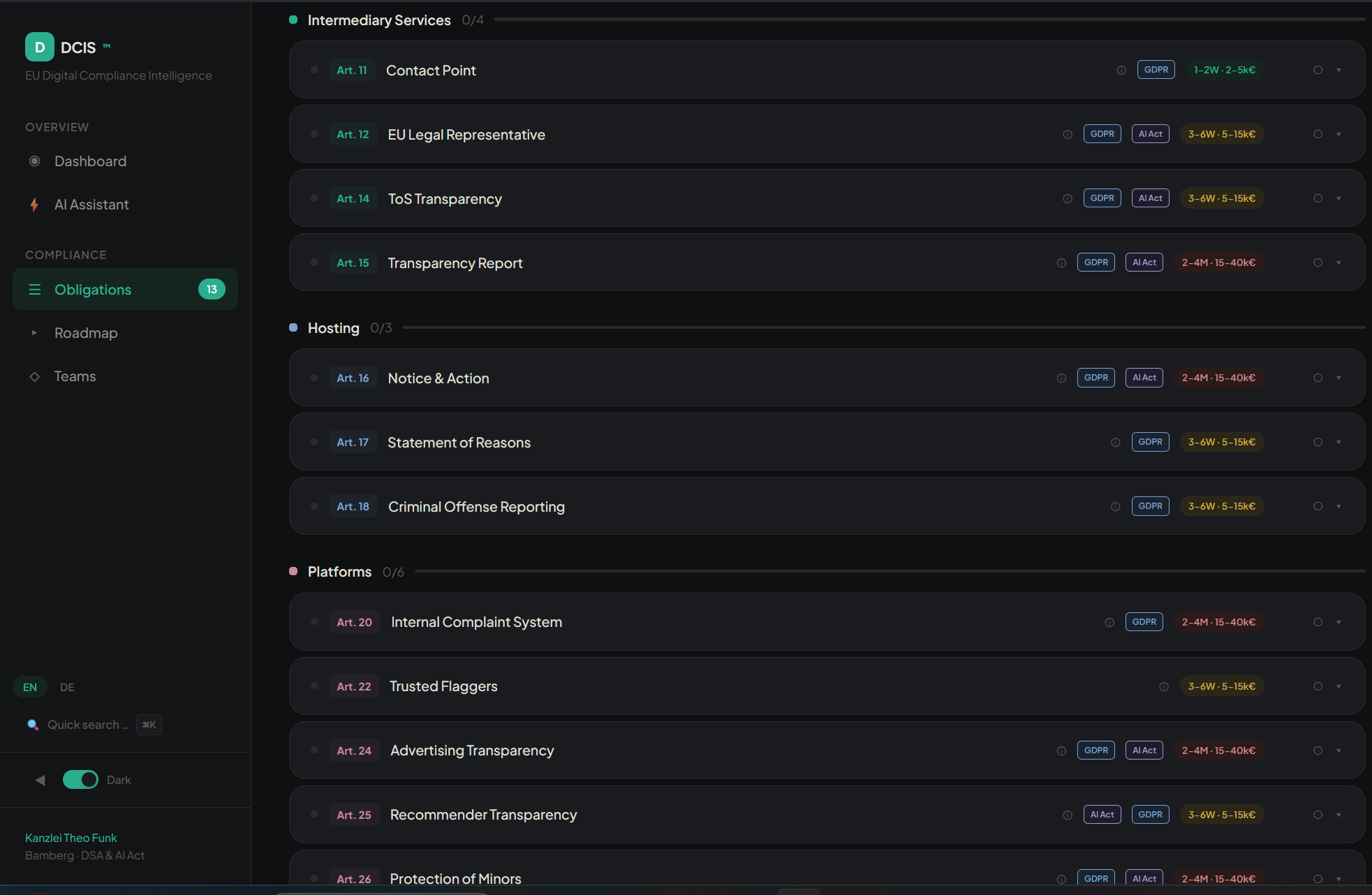
Task: Click the AI Act tag on ToS Transparency
Action: (1150, 198)
